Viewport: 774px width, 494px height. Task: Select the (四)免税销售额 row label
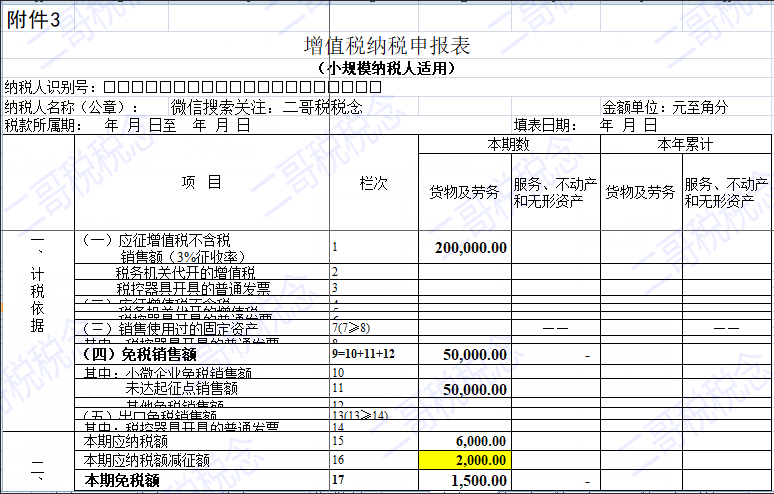[201, 354]
